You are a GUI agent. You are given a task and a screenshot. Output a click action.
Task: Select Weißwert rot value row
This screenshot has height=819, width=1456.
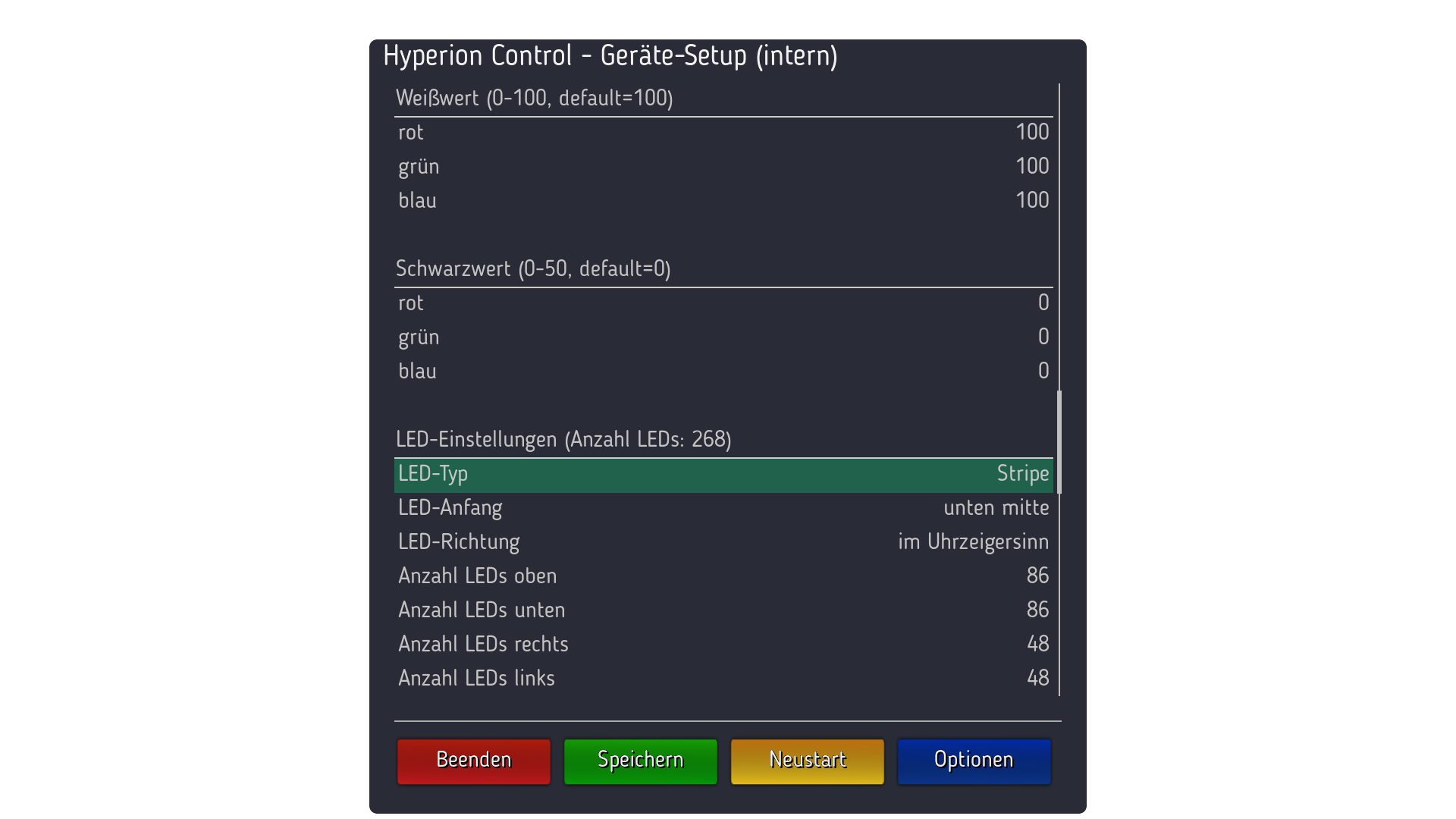click(x=723, y=133)
